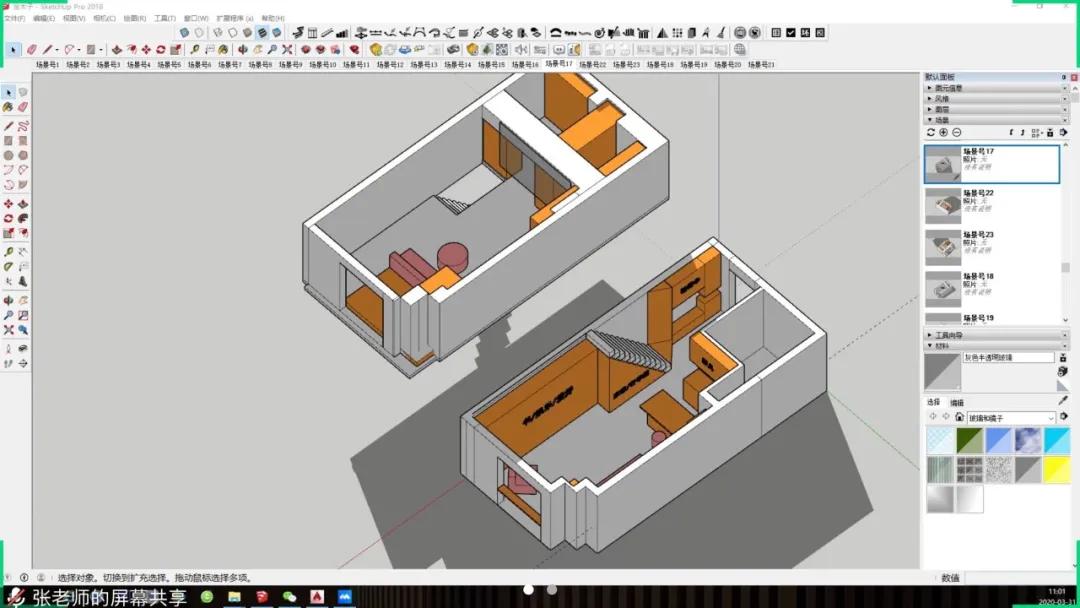This screenshot has width=1080, height=608.
Task: Click the materials home icon
Action: [959, 417]
